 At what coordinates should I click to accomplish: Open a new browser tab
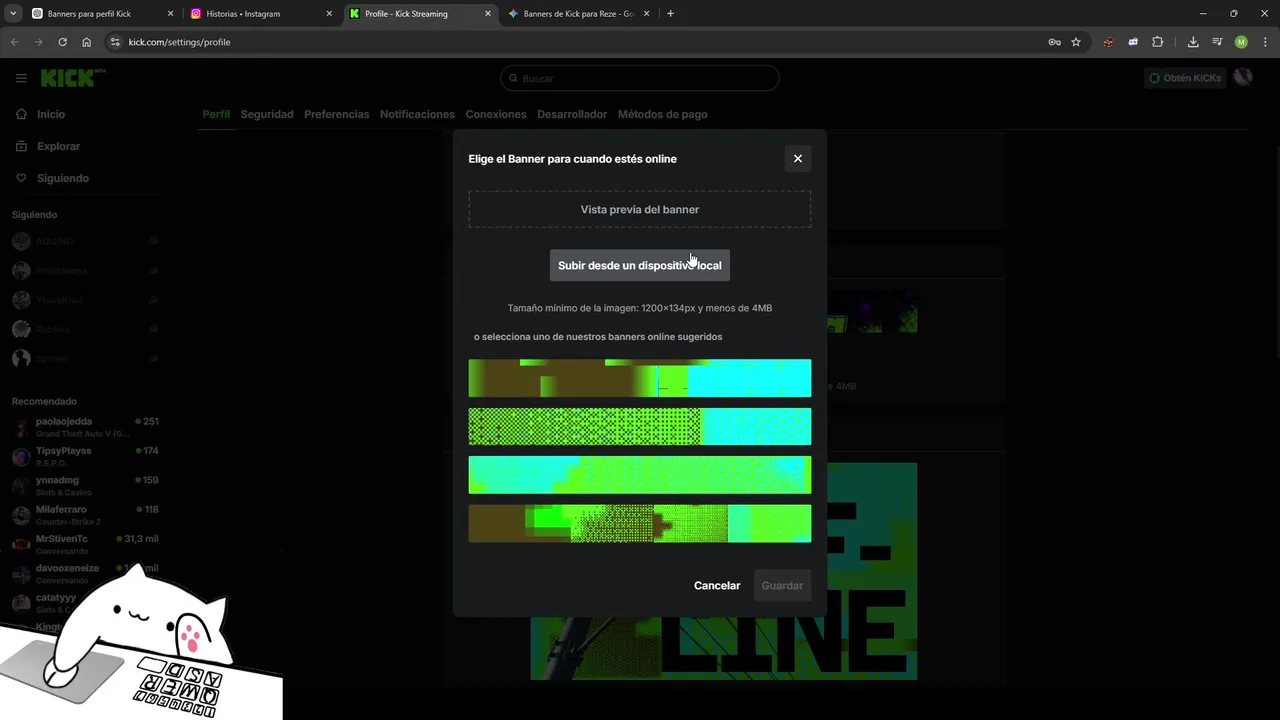(x=670, y=14)
